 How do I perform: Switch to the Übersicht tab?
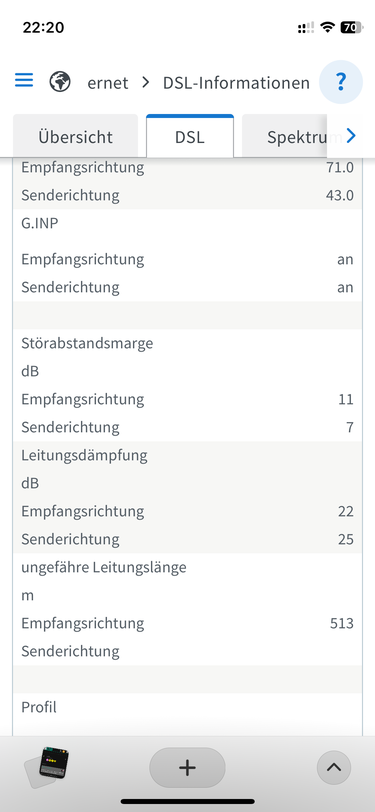[75, 137]
